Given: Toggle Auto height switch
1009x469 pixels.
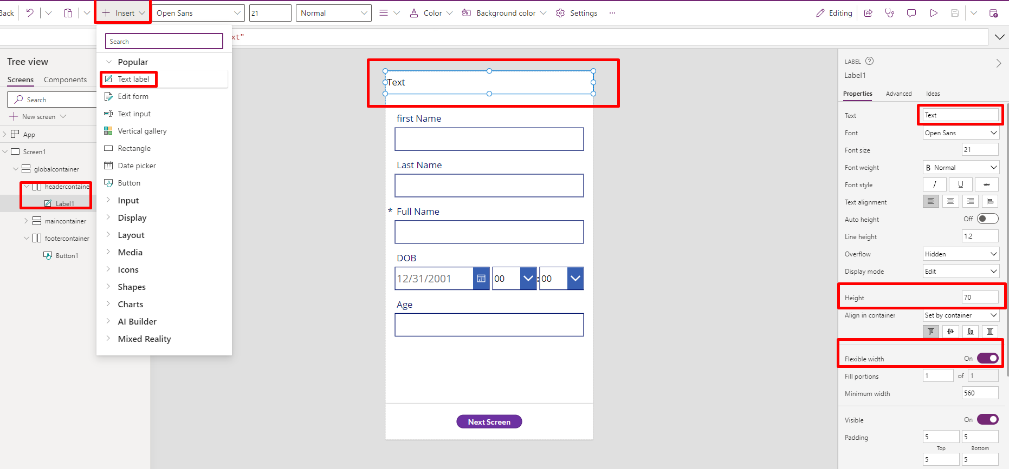Looking at the screenshot, I should (988, 219).
